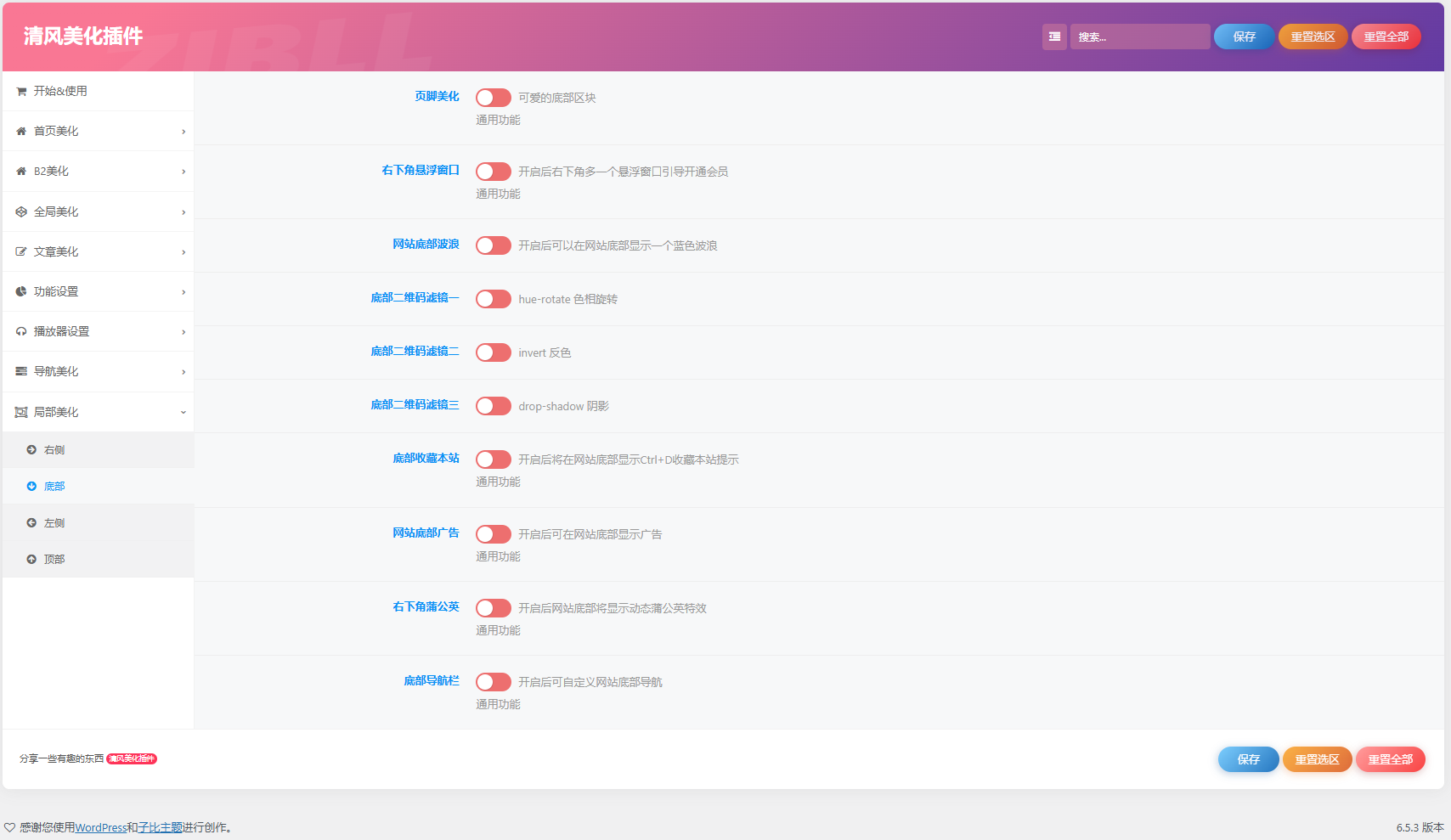The height and width of the screenshot is (840, 1451).
Task: Expand the 文章美化 section
Action: pyautogui.click(x=183, y=251)
